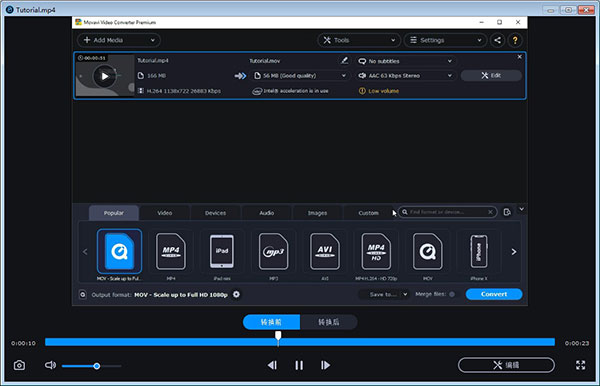Choose the iPad mini preset icon
Image resolution: width=600 pixels, height=386 pixels.
(x=222, y=251)
